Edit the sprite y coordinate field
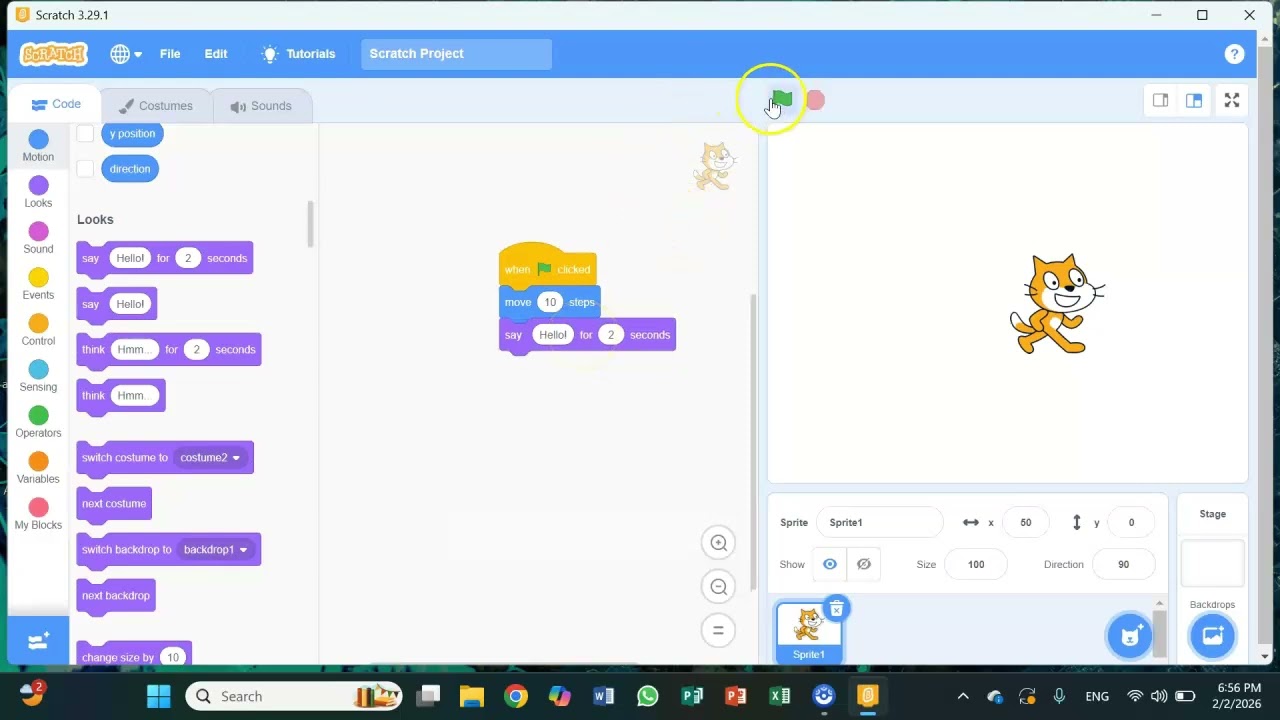Viewport: 1280px width, 720px height. tap(1131, 522)
